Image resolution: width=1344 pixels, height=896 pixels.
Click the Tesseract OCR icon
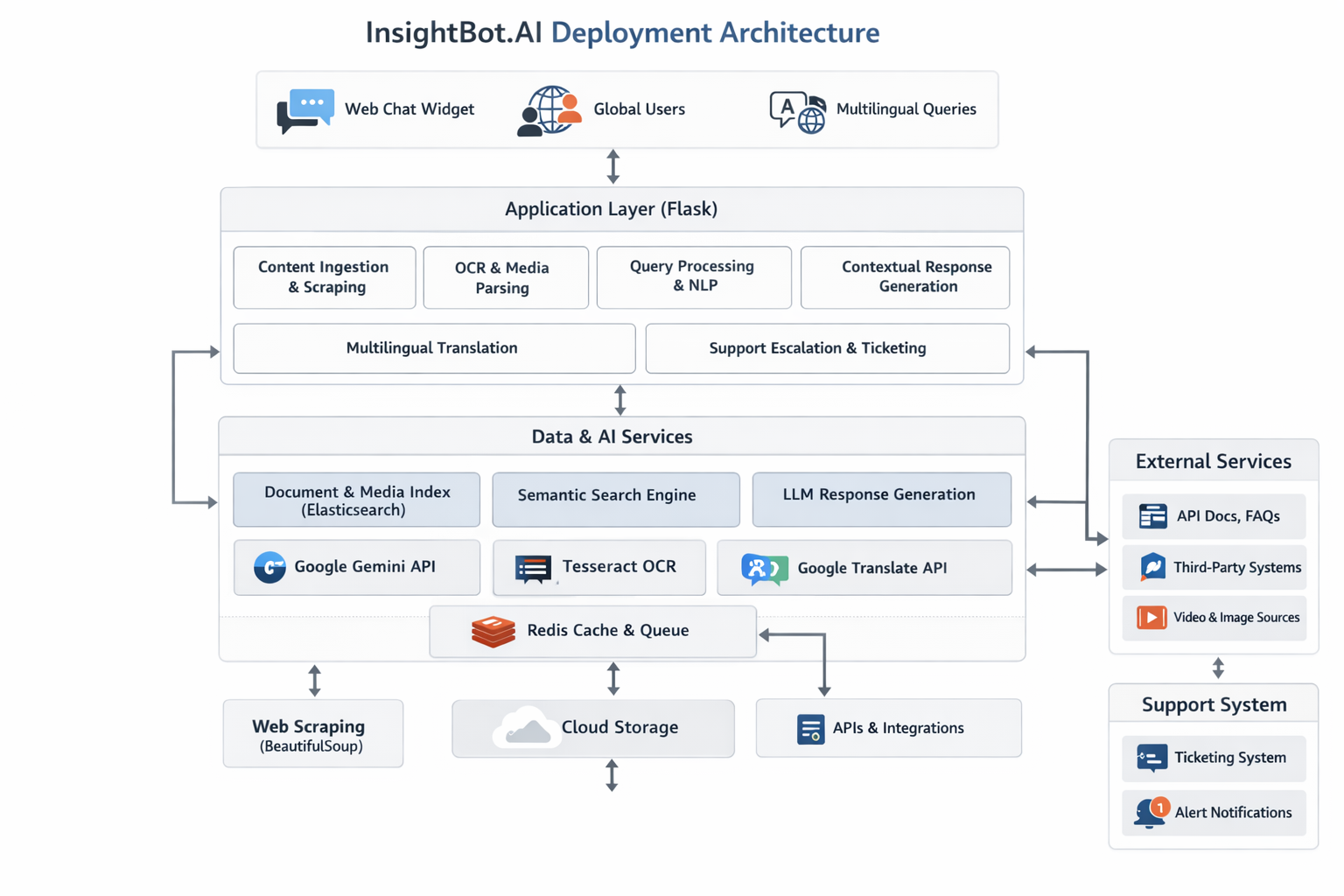click(x=533, y=569)
